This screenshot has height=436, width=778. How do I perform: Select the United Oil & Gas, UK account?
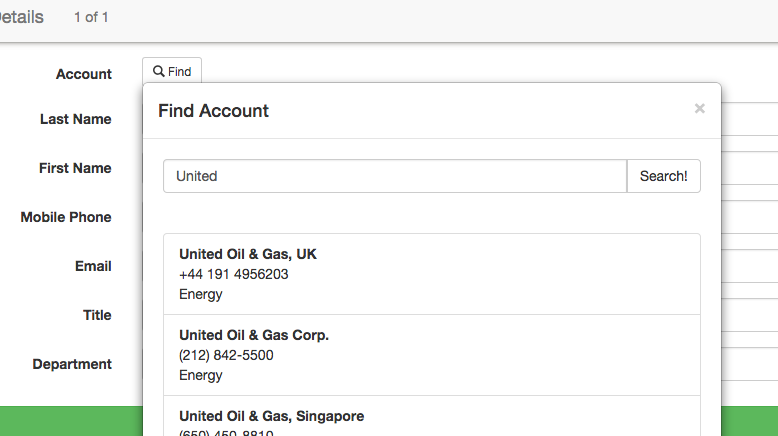click(432, 274)
